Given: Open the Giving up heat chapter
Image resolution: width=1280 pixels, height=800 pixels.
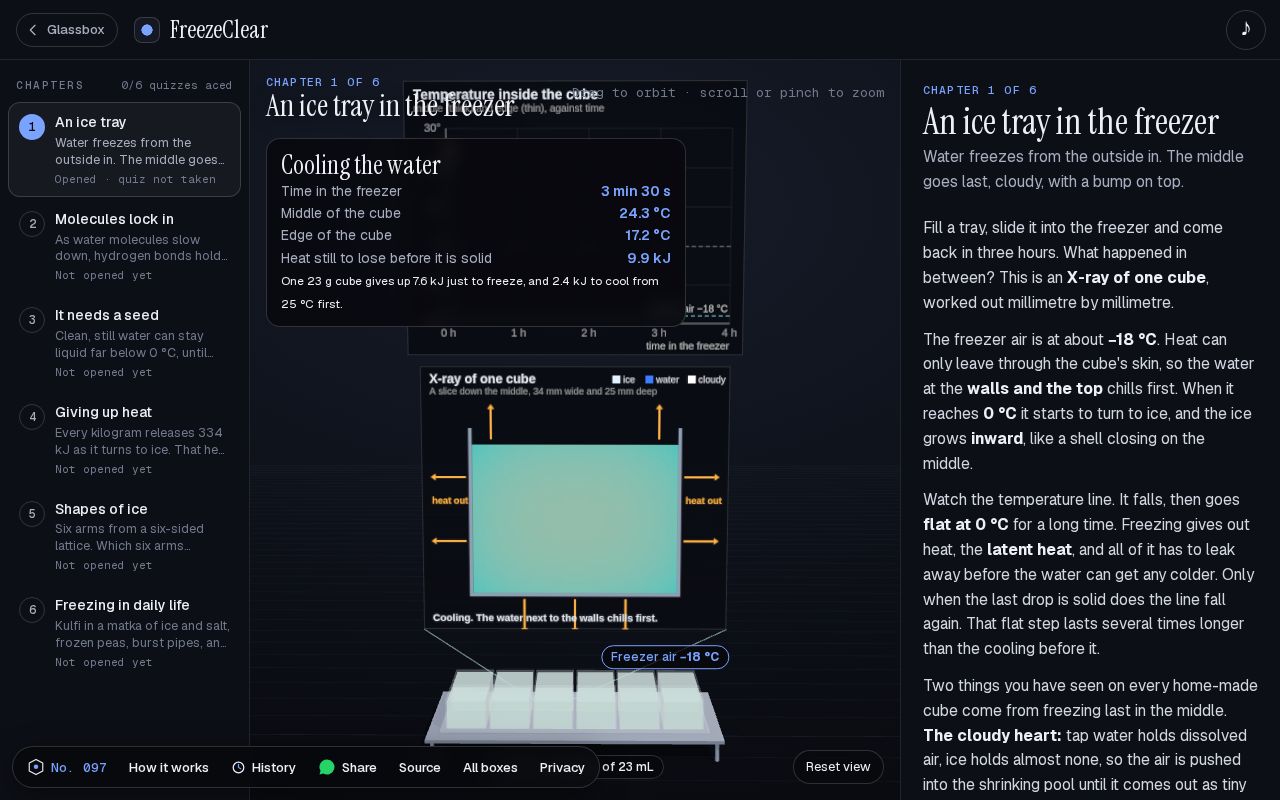Looking at the screenshot, I should click(x=124, y=440).
